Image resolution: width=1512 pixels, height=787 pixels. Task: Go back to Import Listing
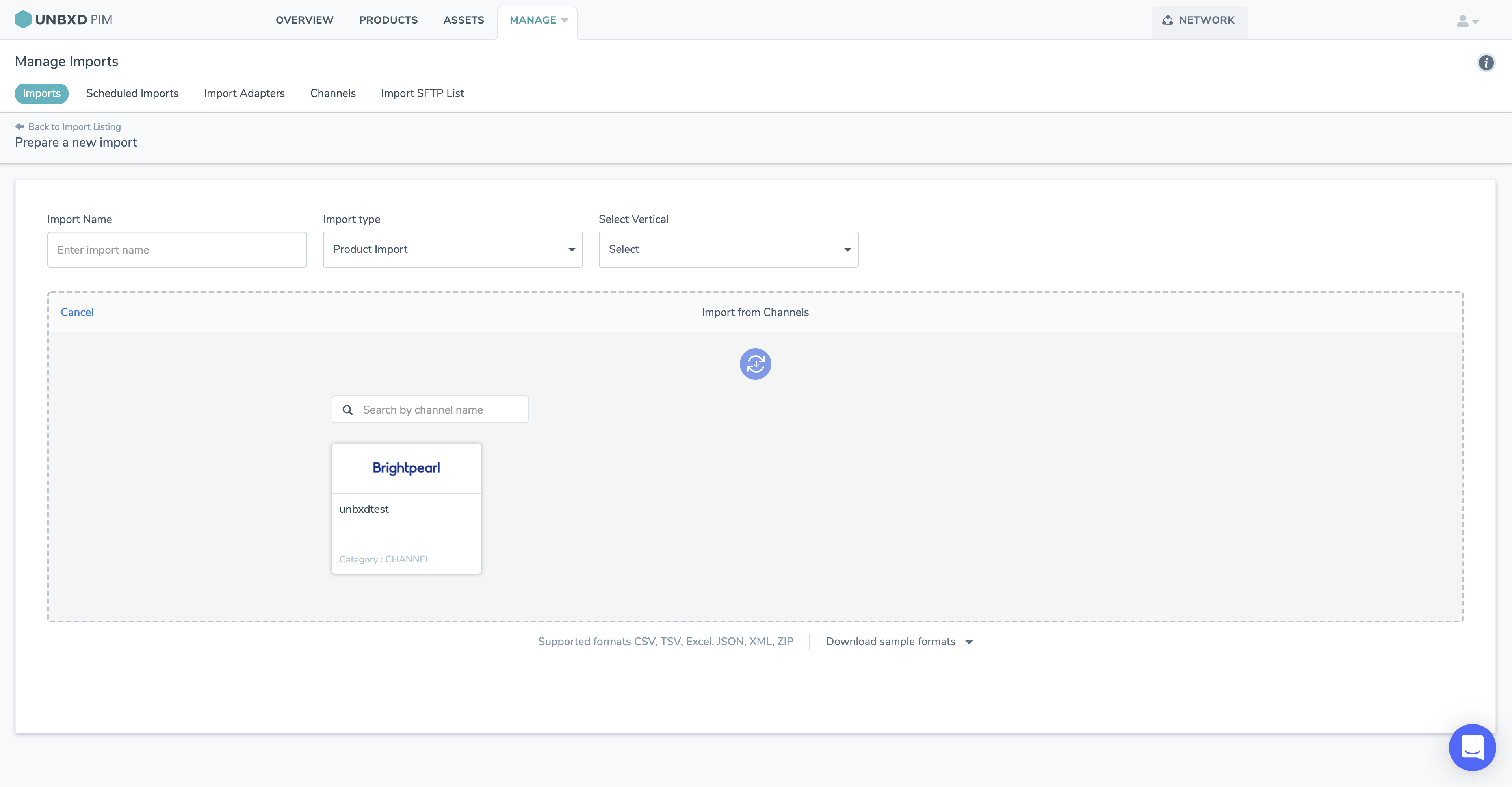click(68, 126)
